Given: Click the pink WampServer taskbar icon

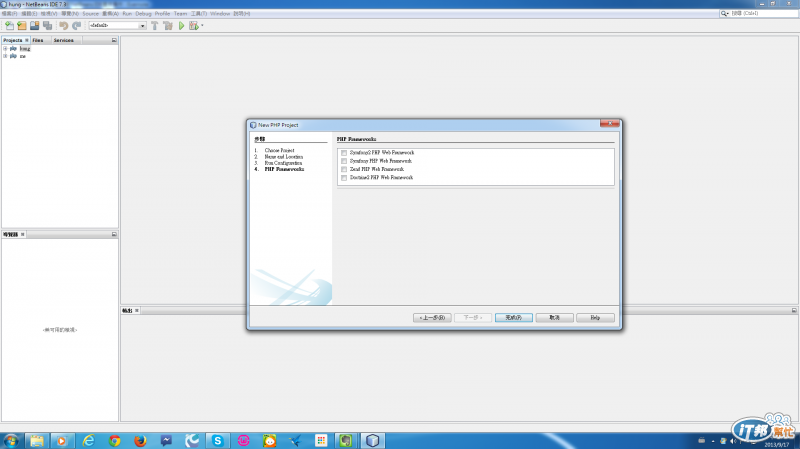Looking at the screenshot, I should [x=243, y=440].
